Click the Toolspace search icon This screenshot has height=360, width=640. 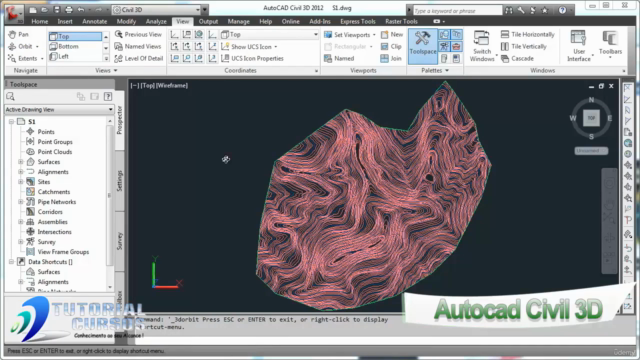click(x=11, y=96)
